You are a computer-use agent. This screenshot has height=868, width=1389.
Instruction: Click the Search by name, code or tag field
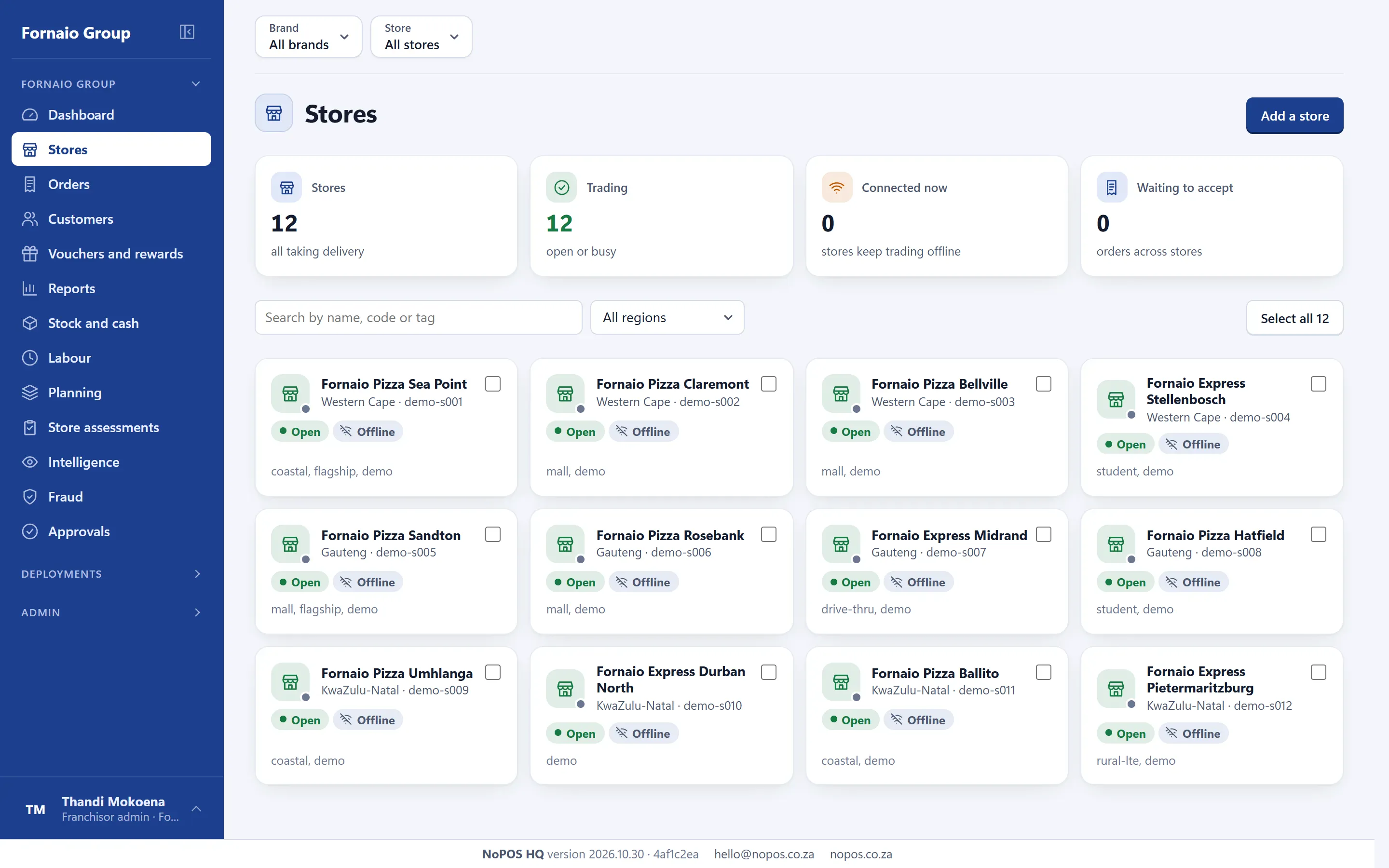coord(419,317)
